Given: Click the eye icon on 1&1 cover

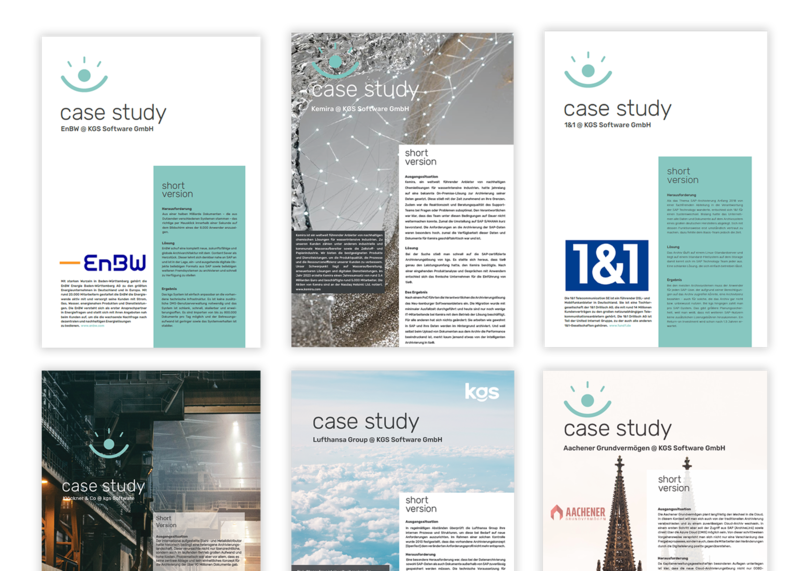Looking at the screenshot, I should point(588,70).
